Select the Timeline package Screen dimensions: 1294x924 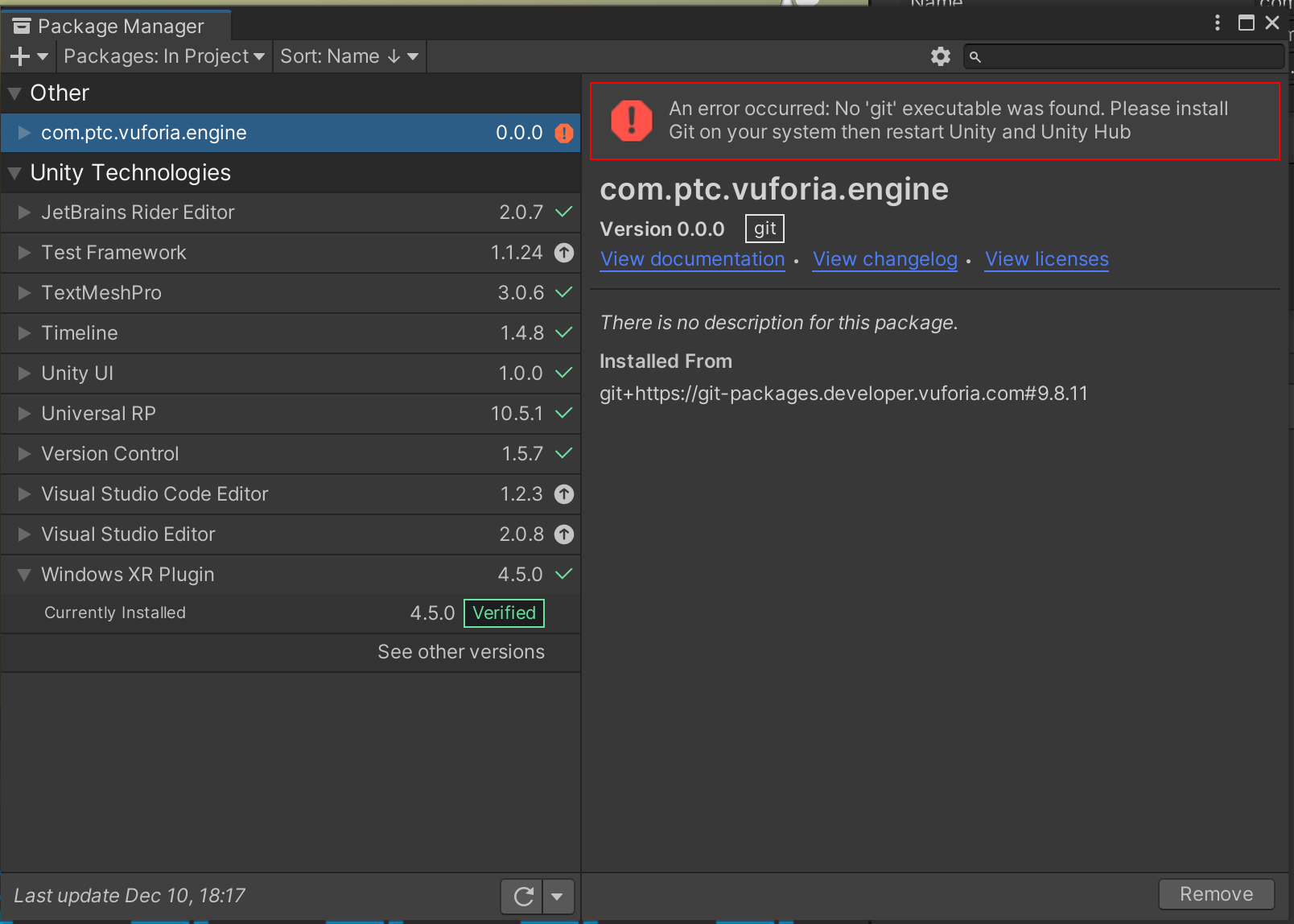(291, 333)
